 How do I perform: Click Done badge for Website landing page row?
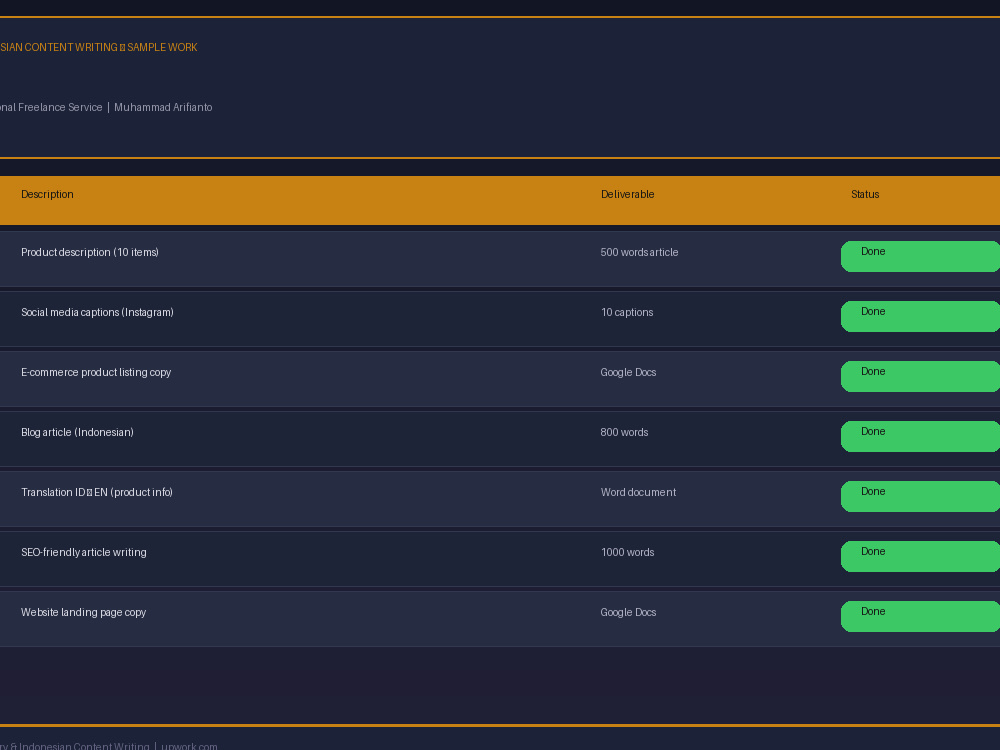tap(920, 616)
